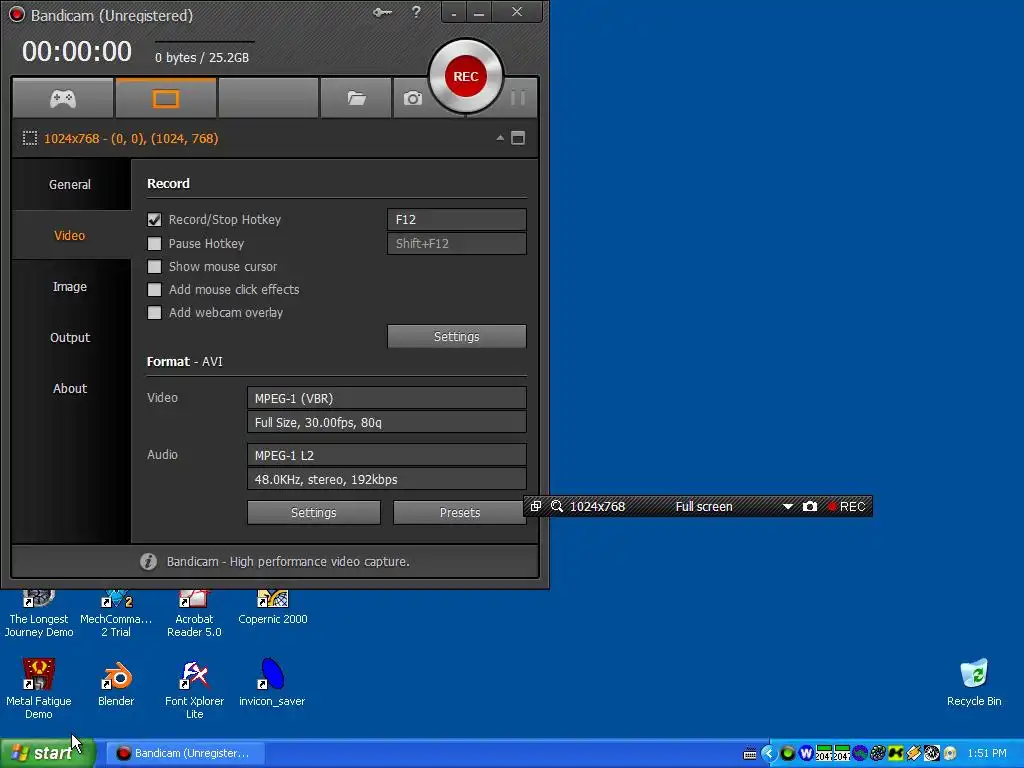Click overlay bar REC button
The width and height of the screenshot is (1024, 768).
846,506
